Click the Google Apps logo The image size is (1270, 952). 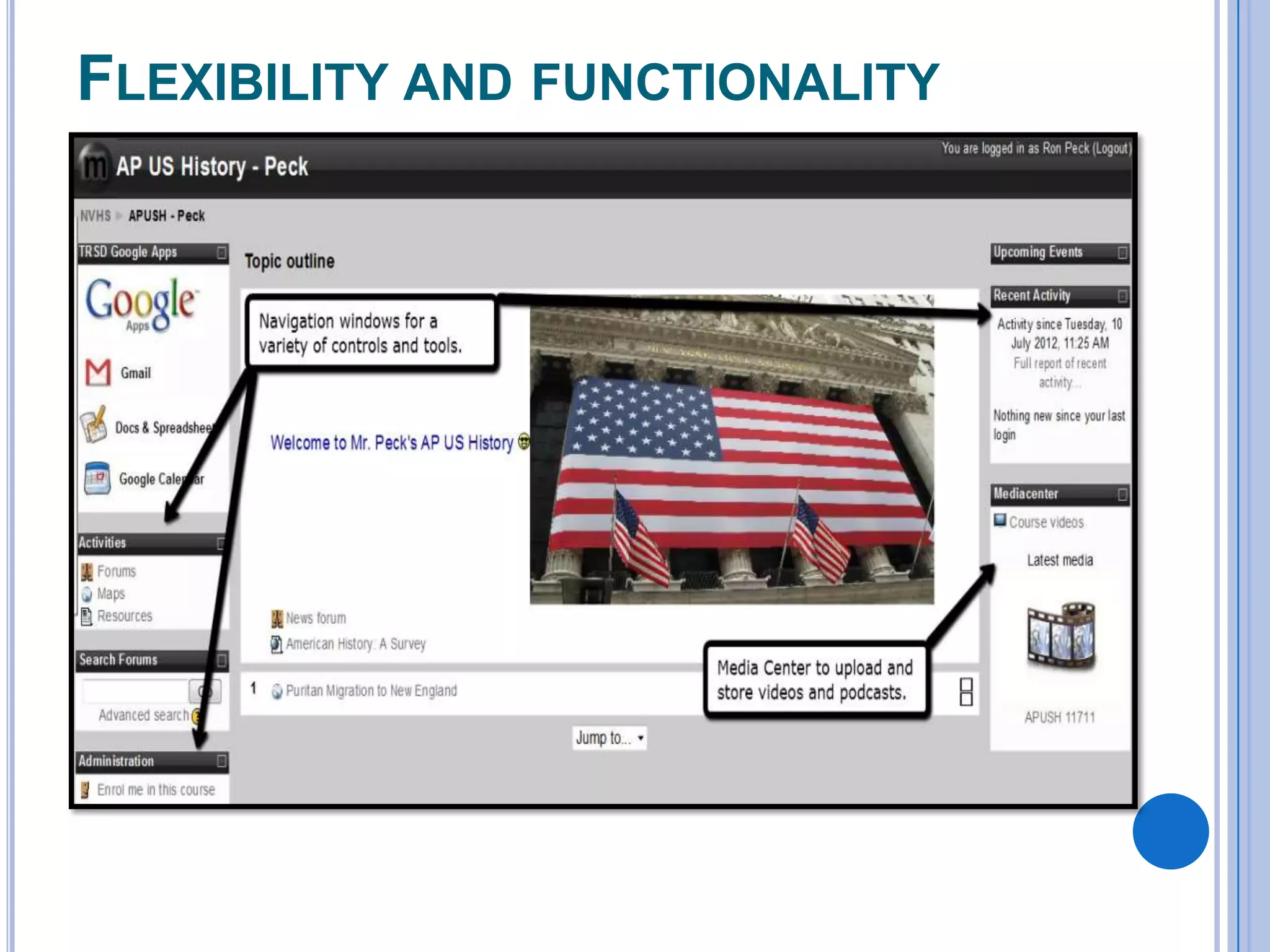coord(141,304)
